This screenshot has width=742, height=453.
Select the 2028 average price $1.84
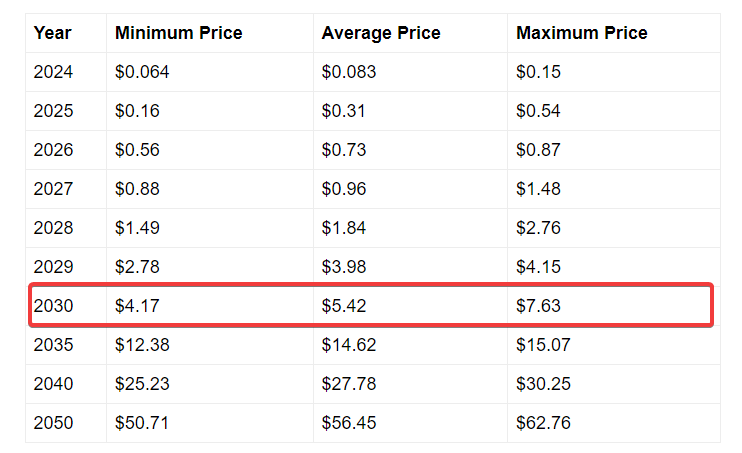344,228
